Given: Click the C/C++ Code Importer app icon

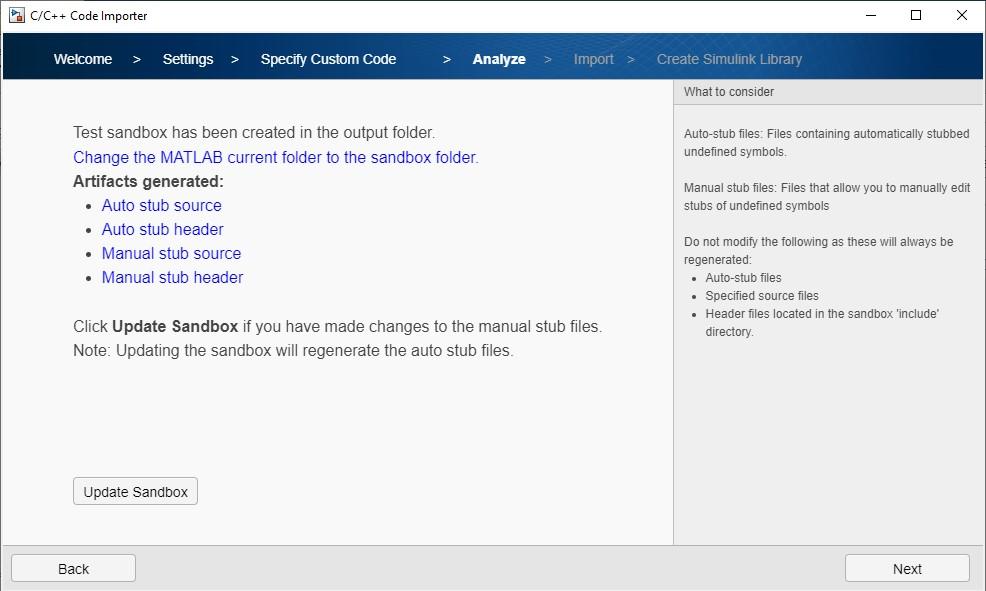Looking at the screenshot, I should pyautogui.click(x=16, y=16).
